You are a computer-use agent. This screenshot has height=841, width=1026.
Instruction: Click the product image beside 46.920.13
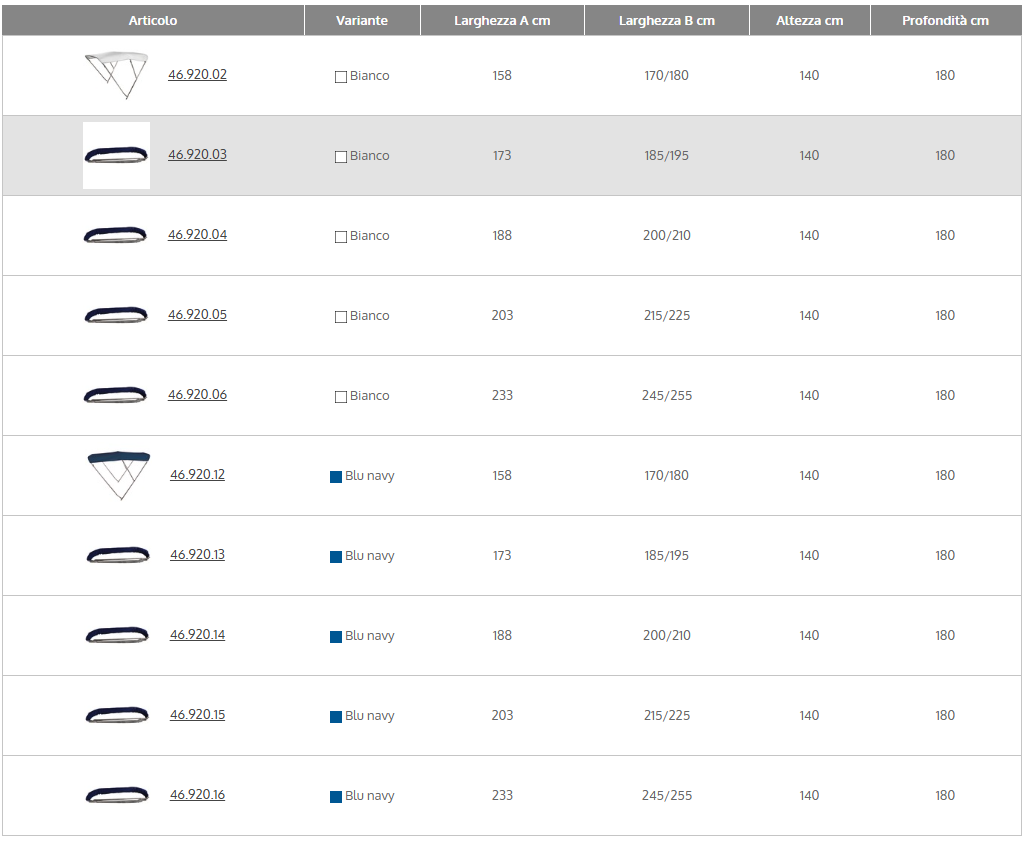point(117,555)
